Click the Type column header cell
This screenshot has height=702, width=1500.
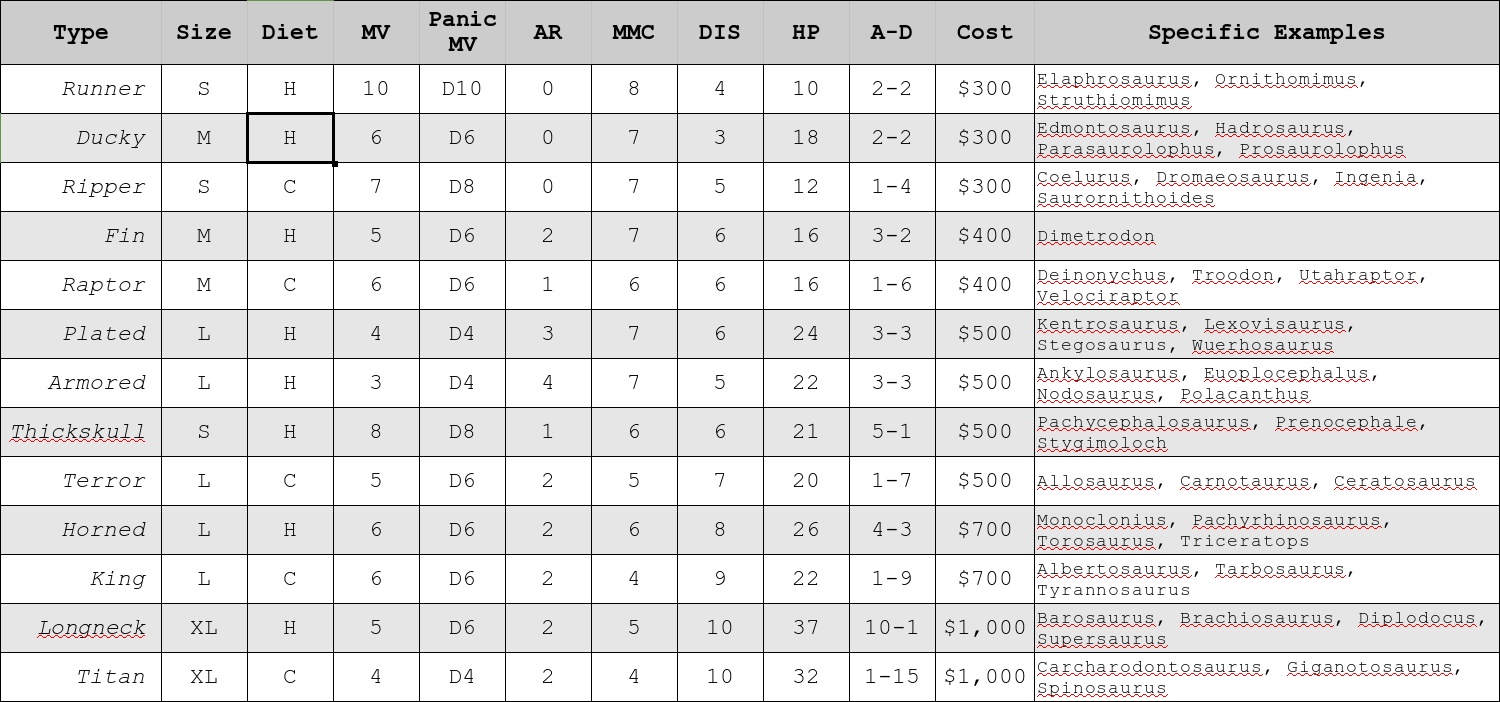pyautogui.click(x=80, y=32)
